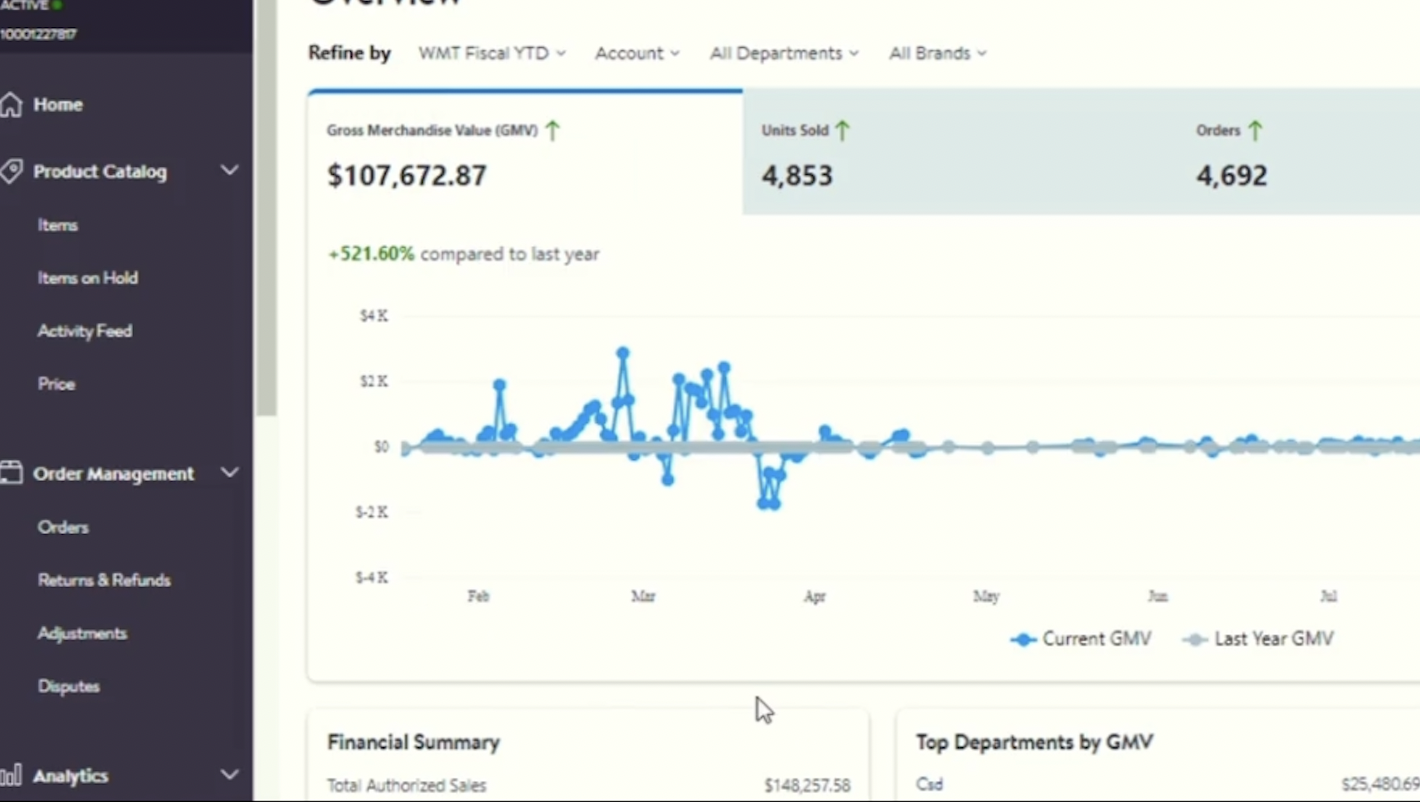Click the green up arrow next to Units Sold
1420x802 pixels.
[x=842, y=130]
